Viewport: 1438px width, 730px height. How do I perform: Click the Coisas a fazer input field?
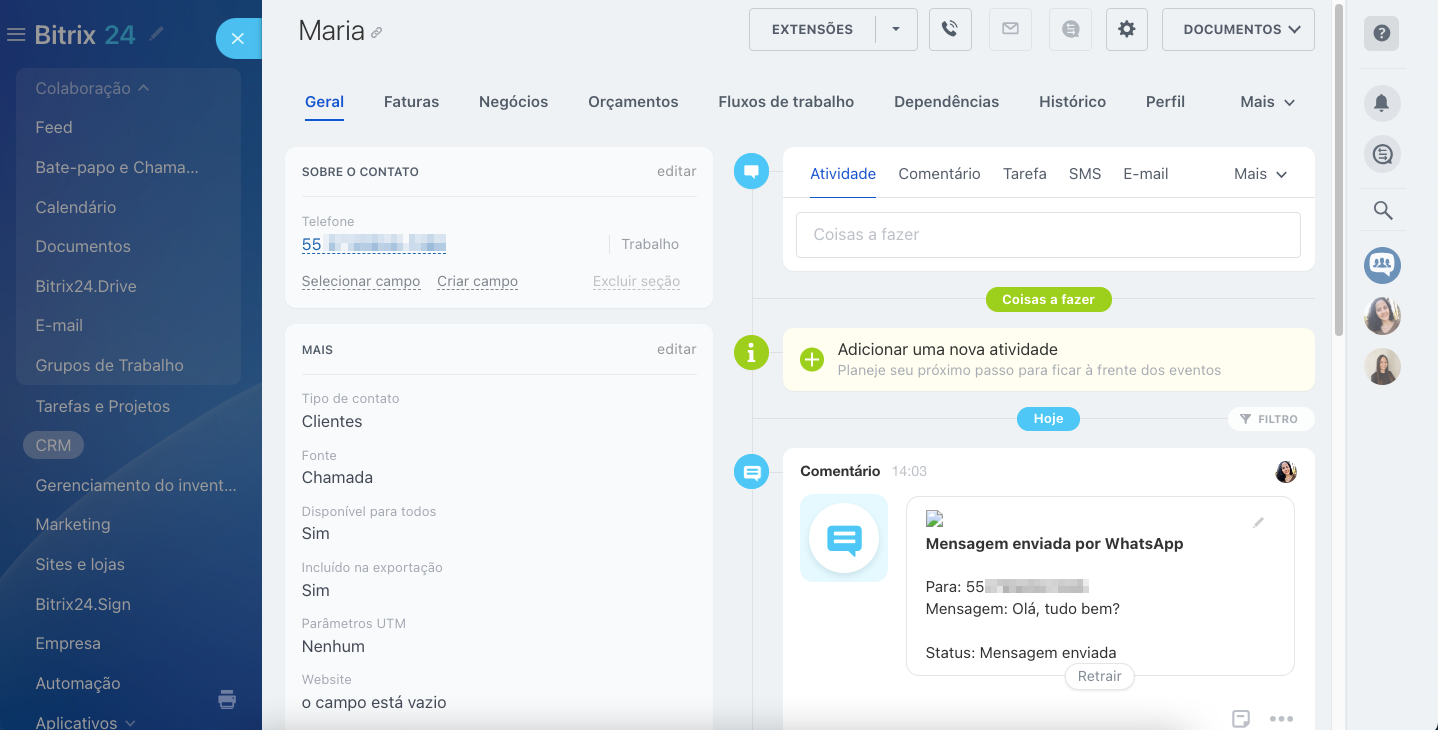pyautogui.click(x=1048, y=235)
